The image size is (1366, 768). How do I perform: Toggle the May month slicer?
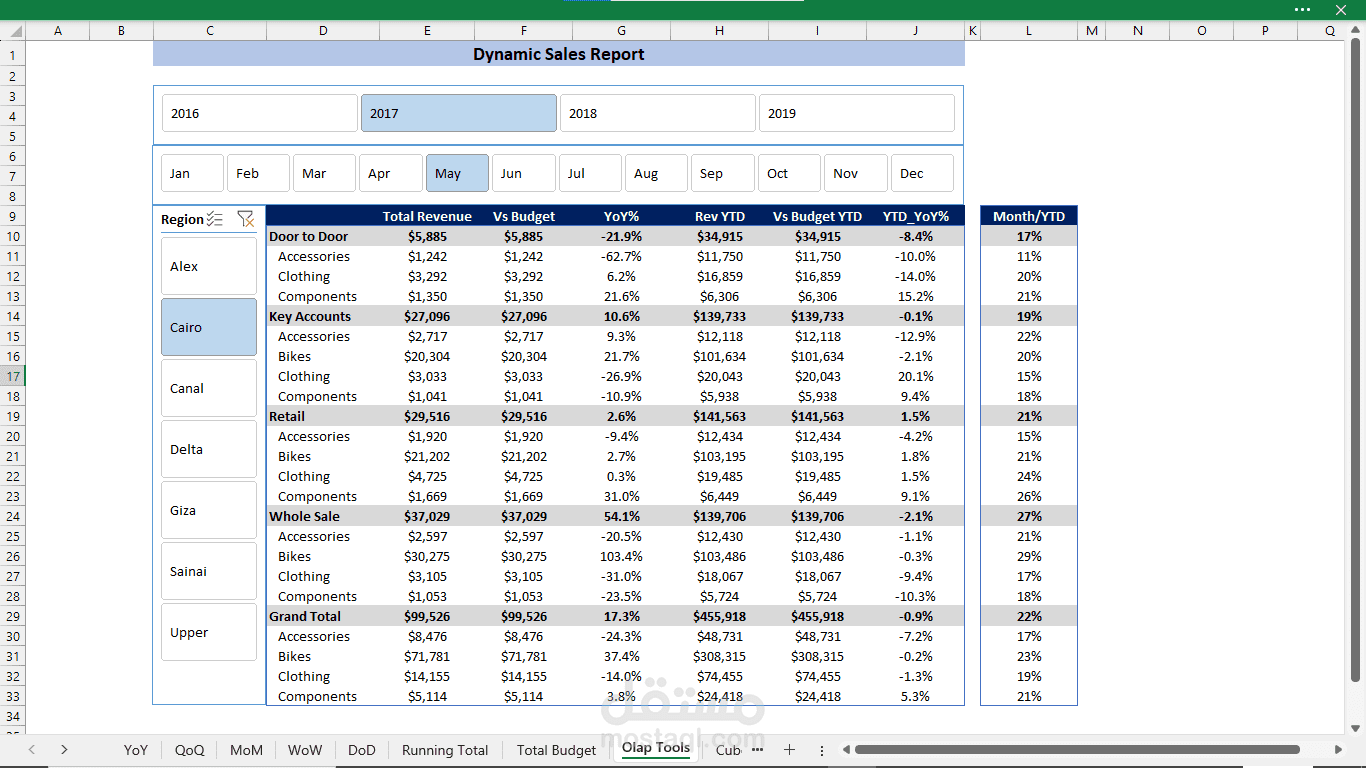(x=457, y=173)
